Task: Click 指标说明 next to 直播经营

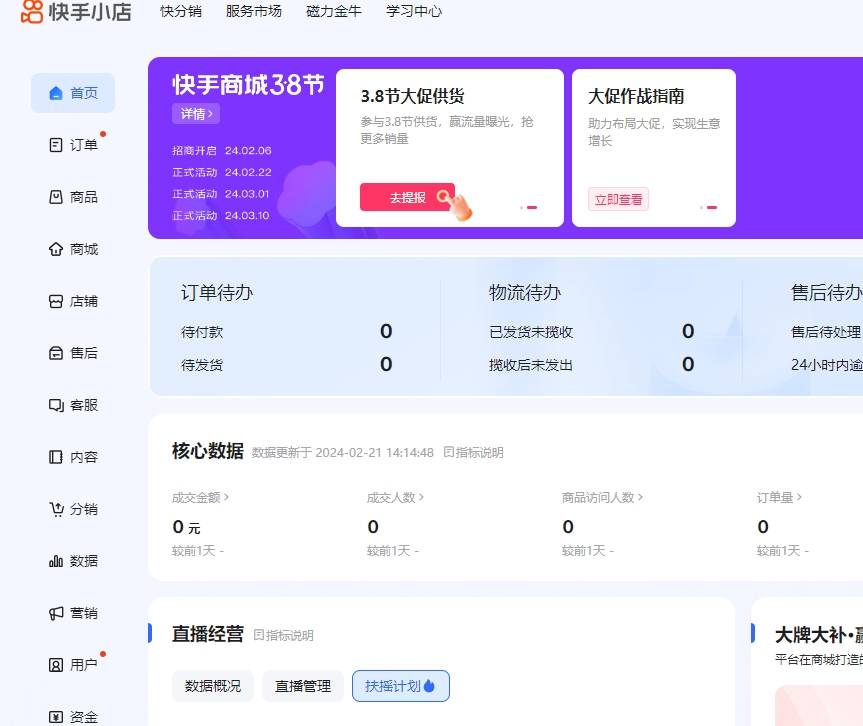Action: coord(283,635)
